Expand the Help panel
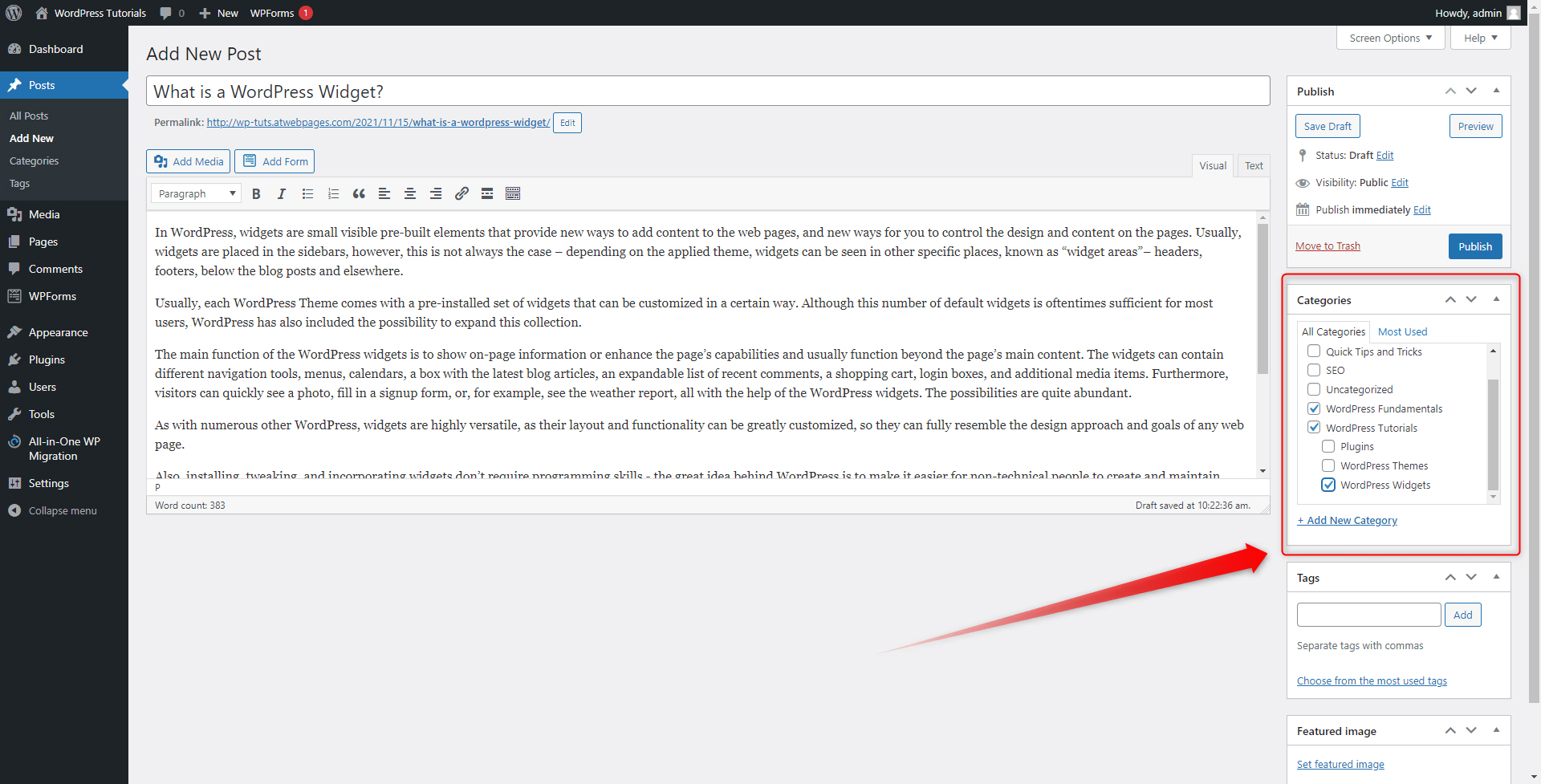 [x=1480, y=38]
